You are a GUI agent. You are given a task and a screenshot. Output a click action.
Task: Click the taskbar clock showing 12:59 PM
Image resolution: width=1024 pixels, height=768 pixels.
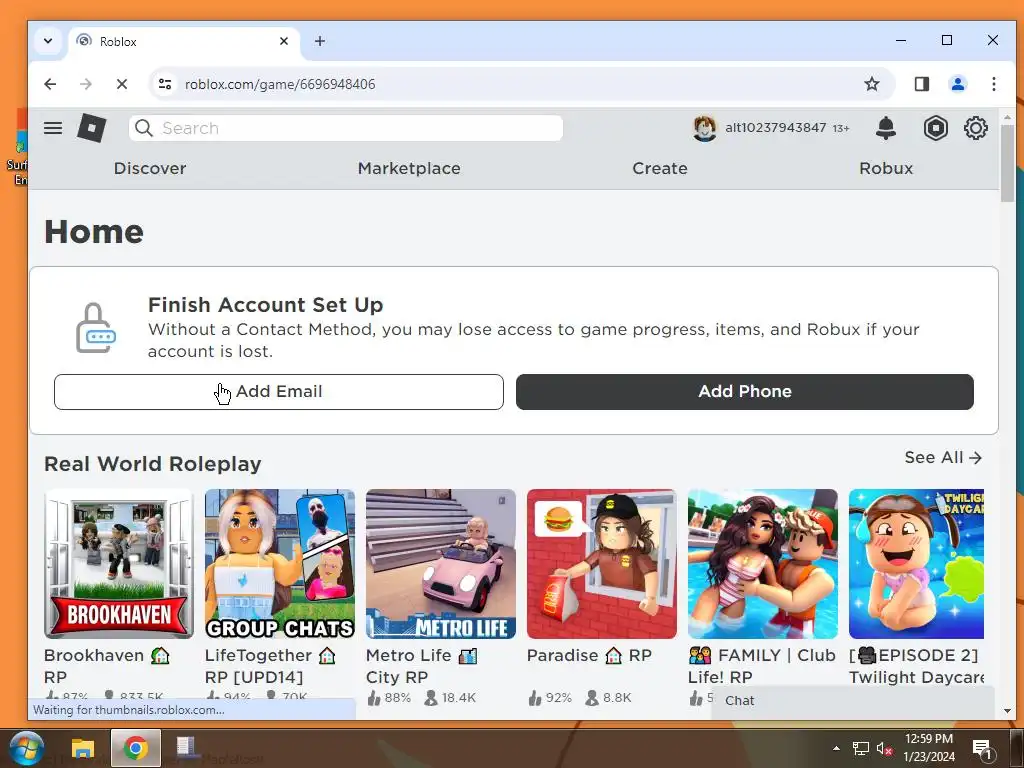point(929,748)
